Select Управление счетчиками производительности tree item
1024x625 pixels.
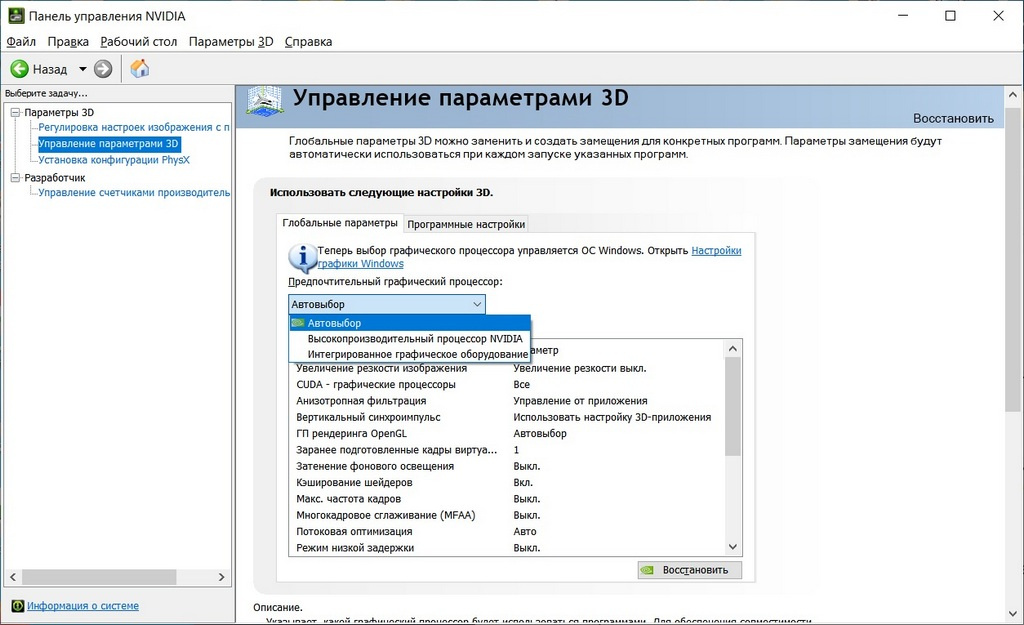coord(134,193)
